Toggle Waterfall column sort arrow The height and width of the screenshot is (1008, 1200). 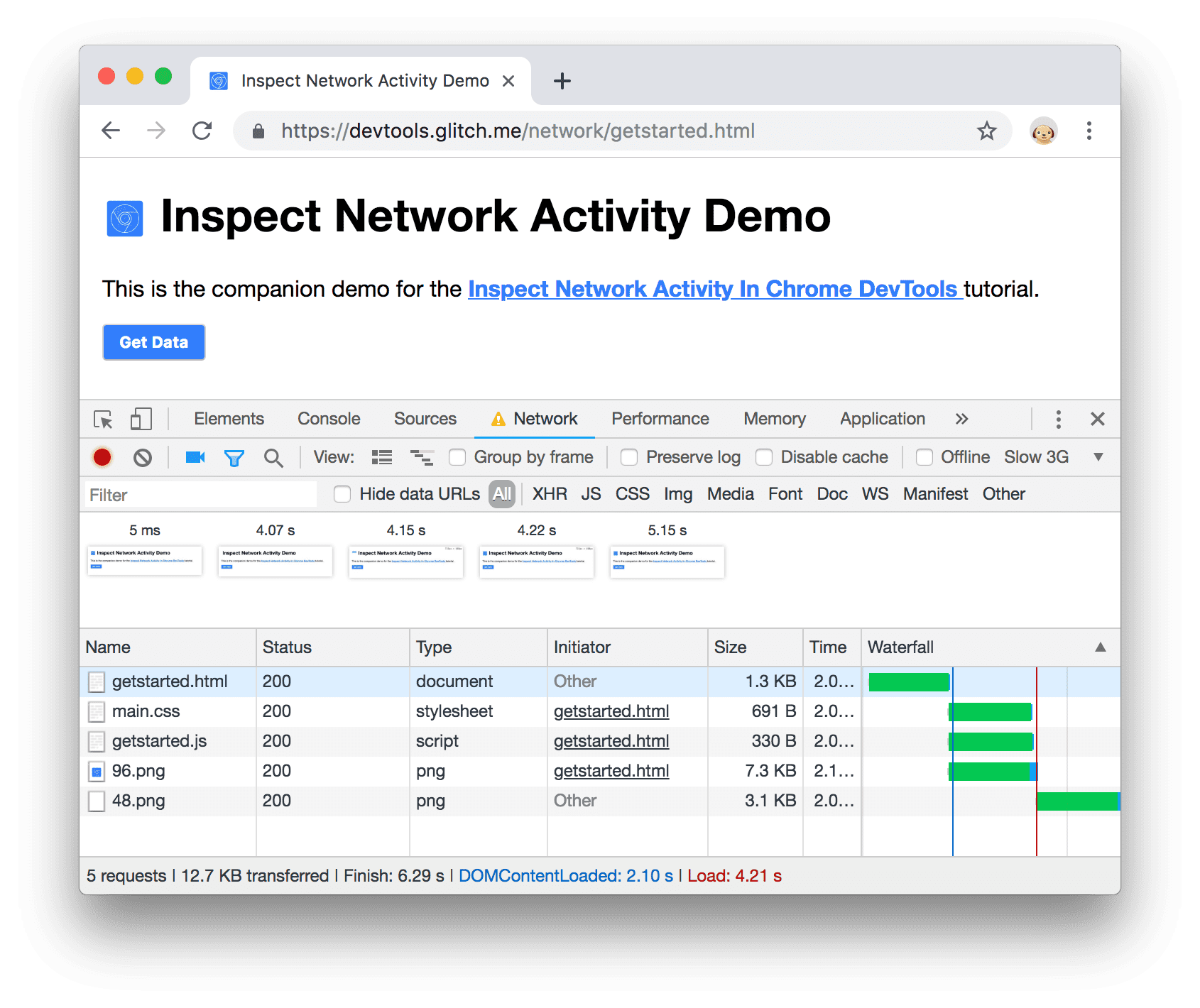1100,647
